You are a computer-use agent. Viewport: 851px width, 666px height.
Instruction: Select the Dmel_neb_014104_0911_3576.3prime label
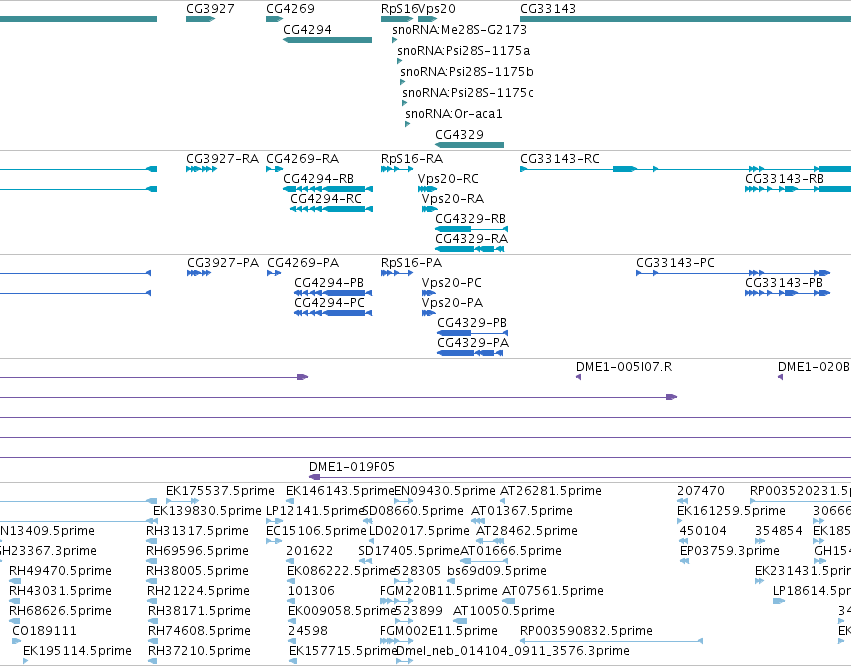coord(513,651)
